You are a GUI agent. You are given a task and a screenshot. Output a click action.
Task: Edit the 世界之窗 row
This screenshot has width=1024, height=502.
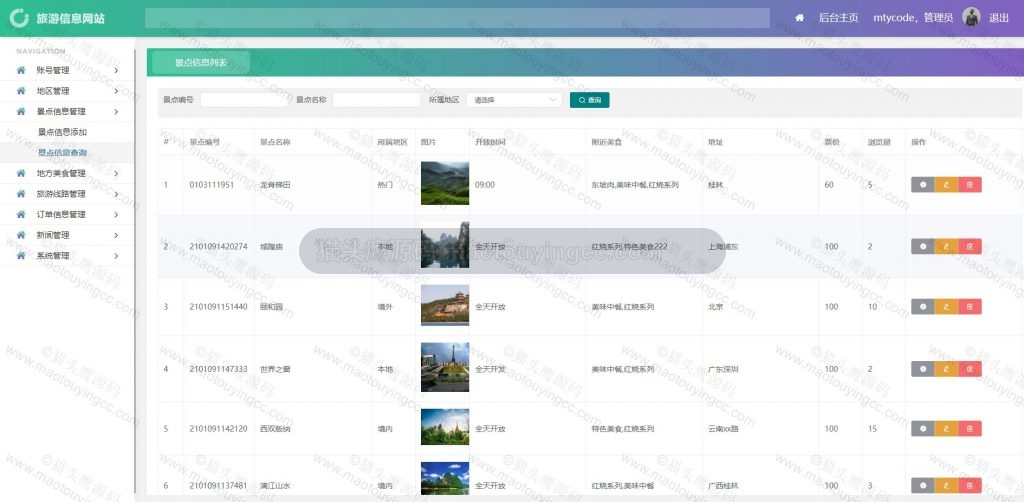[946, 369]
